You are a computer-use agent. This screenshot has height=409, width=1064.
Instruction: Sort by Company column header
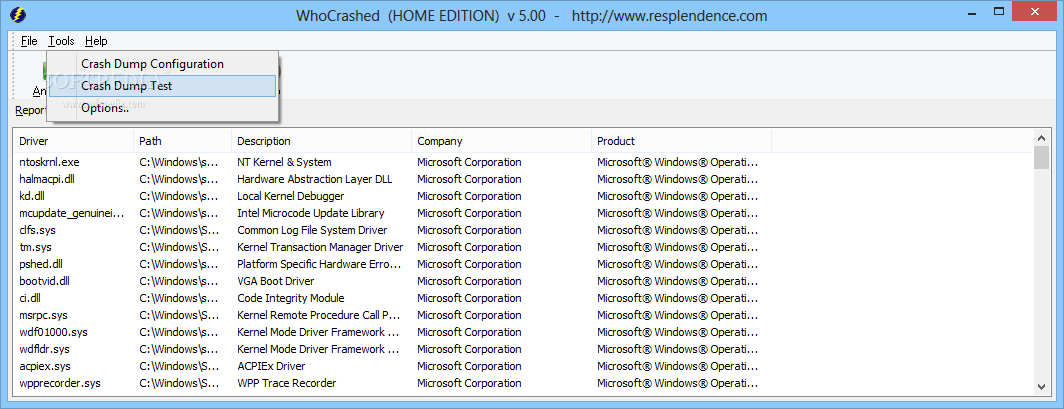click(501, 141)
